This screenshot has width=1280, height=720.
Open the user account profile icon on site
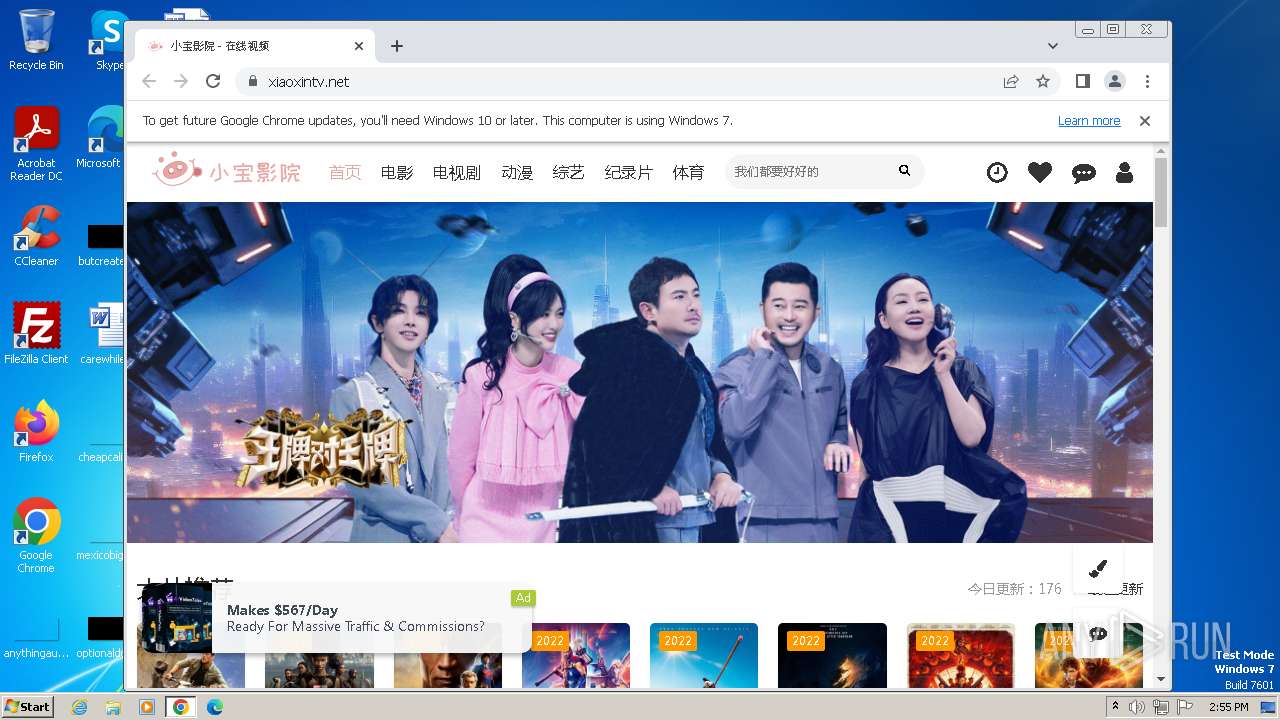pyautogui.click(x=1124, y=172)
